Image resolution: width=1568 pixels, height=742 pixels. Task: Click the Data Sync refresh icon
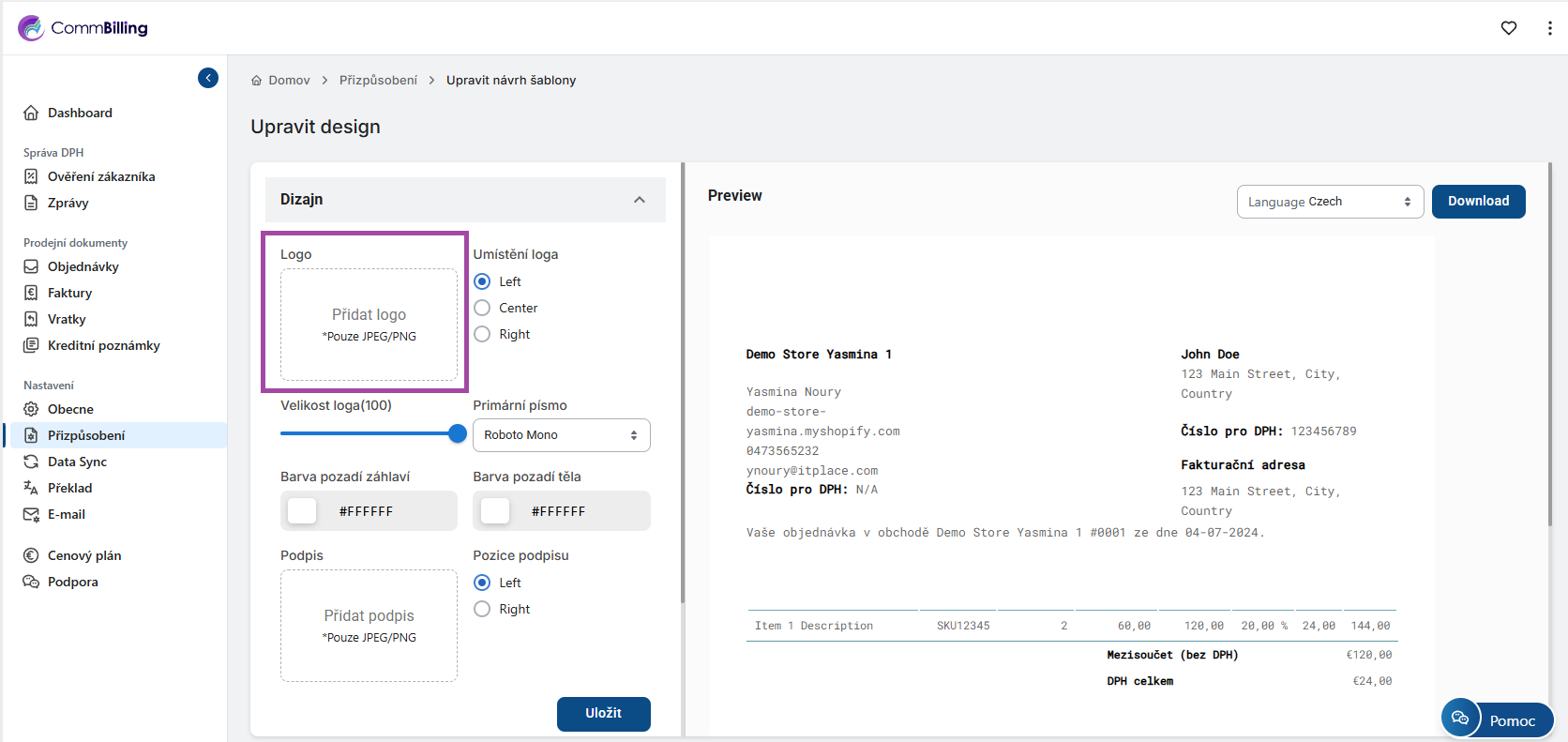pos(31,462)
